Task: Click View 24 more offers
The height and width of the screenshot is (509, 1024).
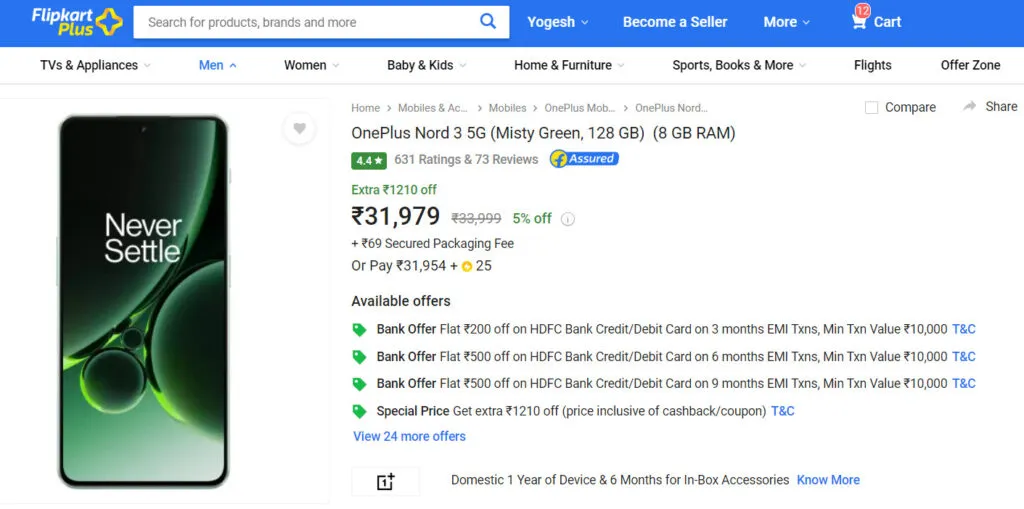Action: (x=409, y=436)
